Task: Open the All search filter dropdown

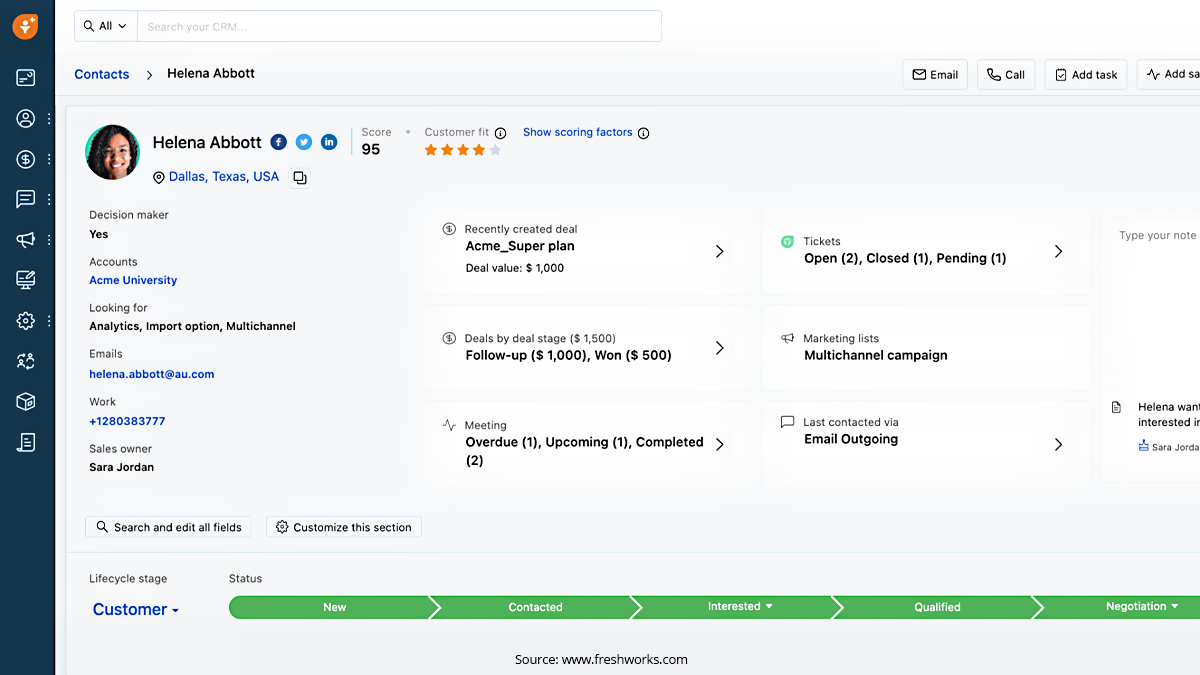Action: coord(105,26)
